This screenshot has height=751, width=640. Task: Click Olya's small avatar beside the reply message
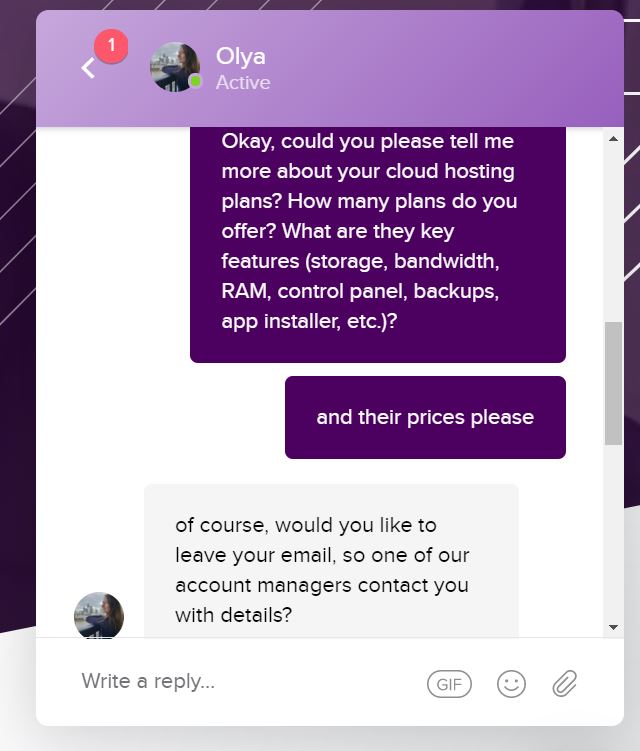(99, 615)
